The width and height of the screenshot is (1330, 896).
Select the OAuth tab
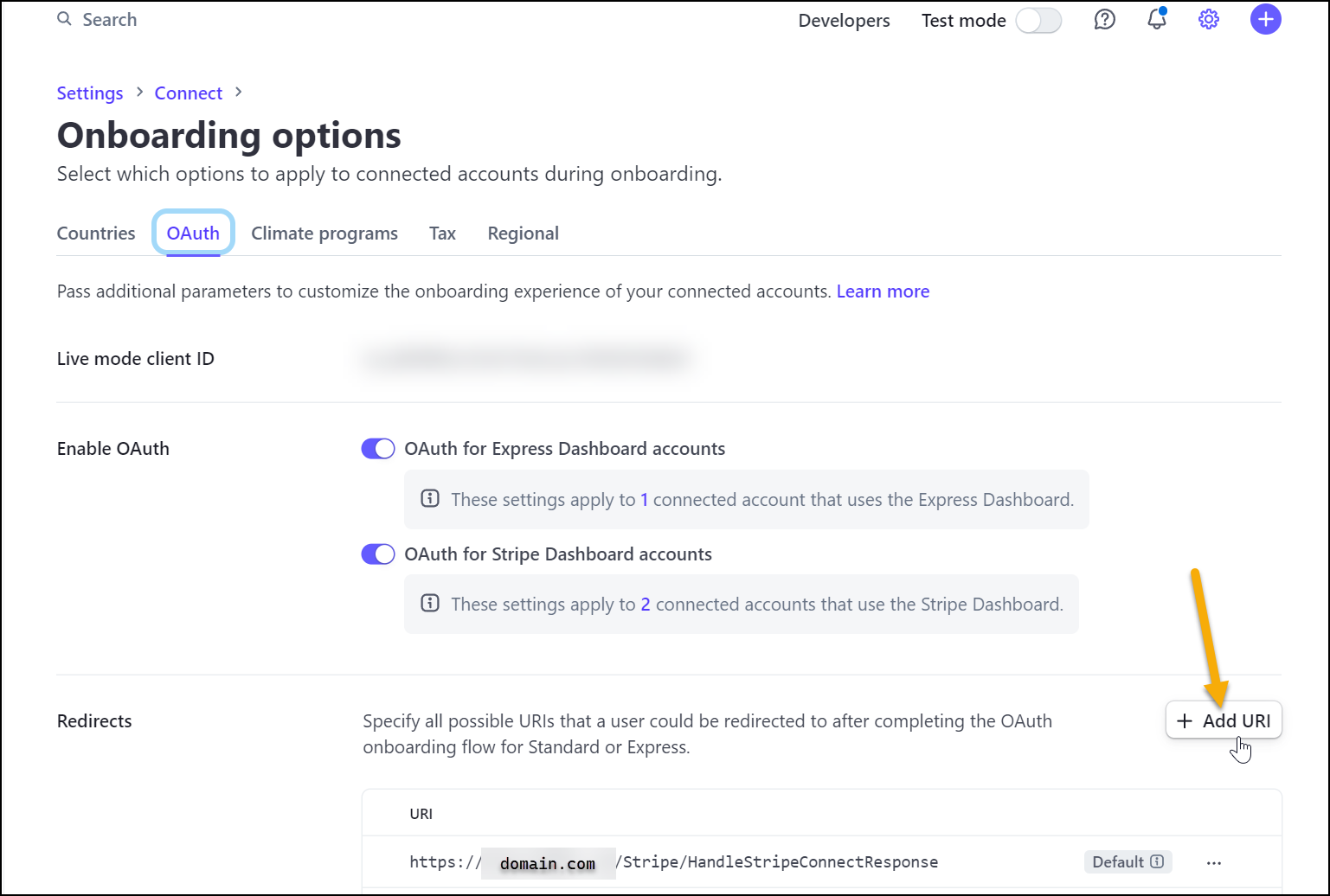coord(193,234)
